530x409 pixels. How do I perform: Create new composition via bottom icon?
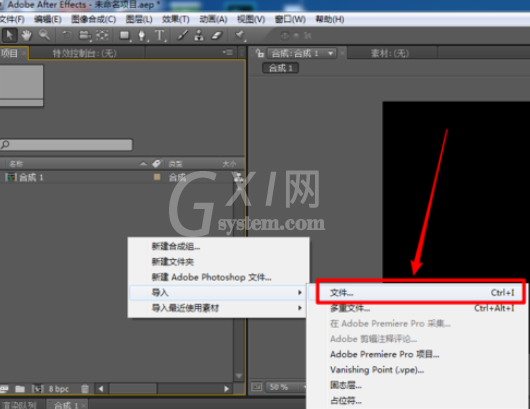[x=37, y=389]
